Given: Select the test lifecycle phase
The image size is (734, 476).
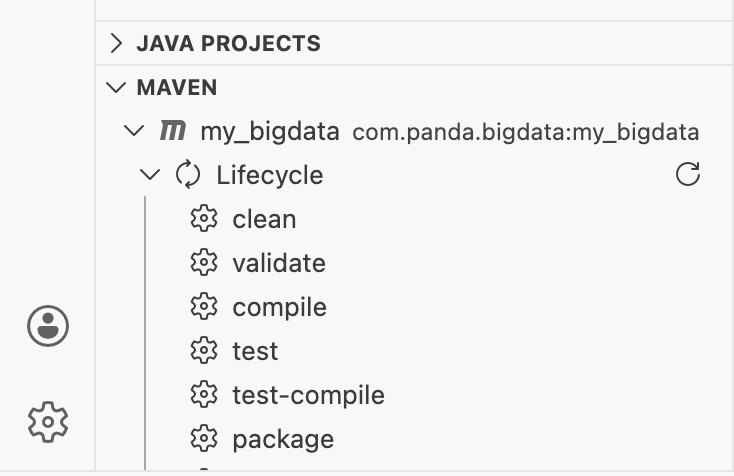Looking at the screenshot, I should (255, 351).
